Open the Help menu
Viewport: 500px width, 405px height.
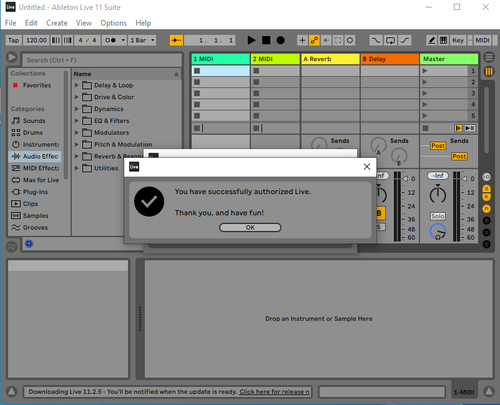[143, 23]
